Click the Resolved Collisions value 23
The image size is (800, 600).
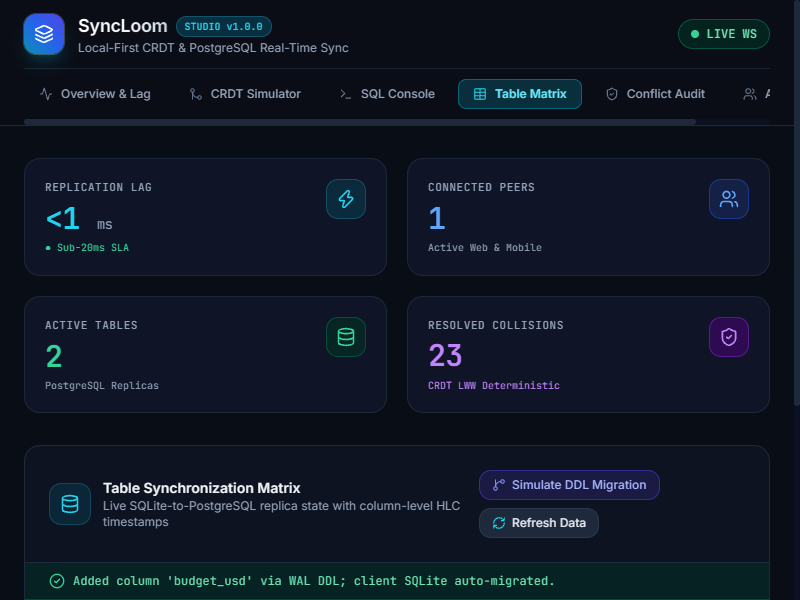[x=445, y=355]
